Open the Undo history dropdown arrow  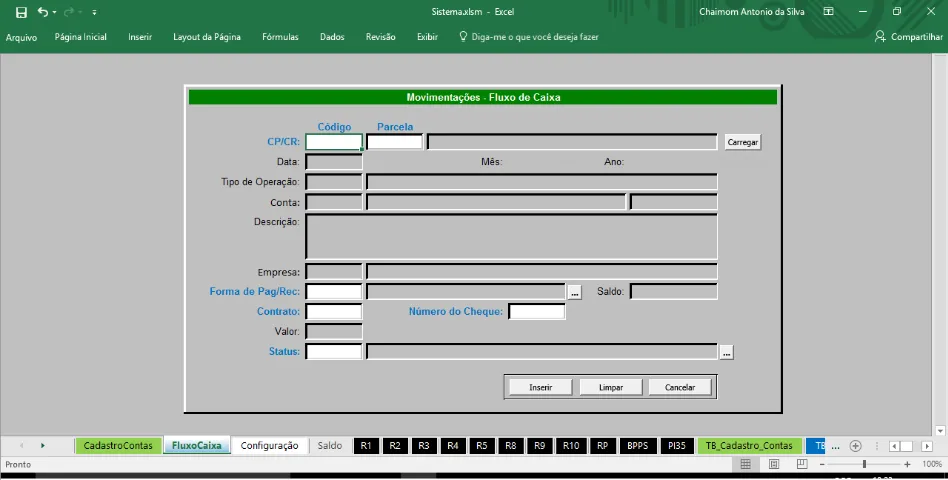coord(55,12)
